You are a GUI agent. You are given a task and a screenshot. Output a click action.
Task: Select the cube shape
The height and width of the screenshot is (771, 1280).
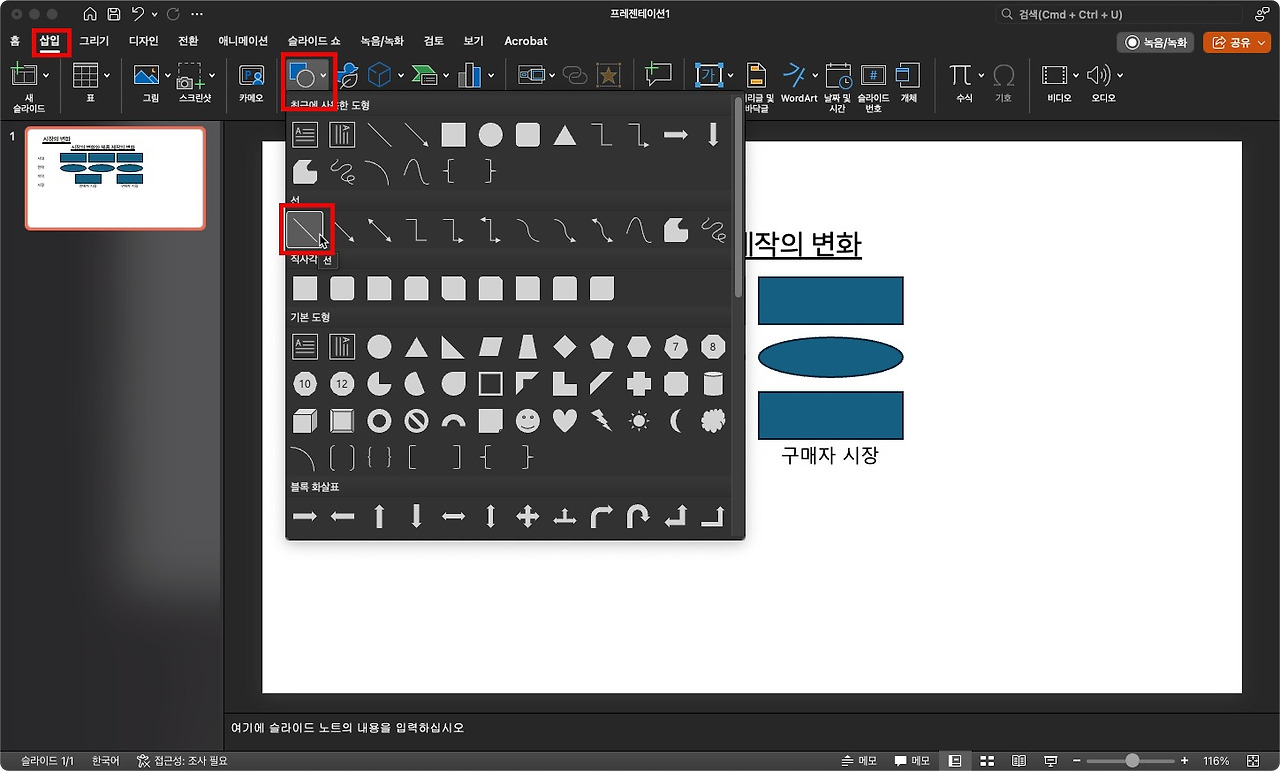[305, 421]
